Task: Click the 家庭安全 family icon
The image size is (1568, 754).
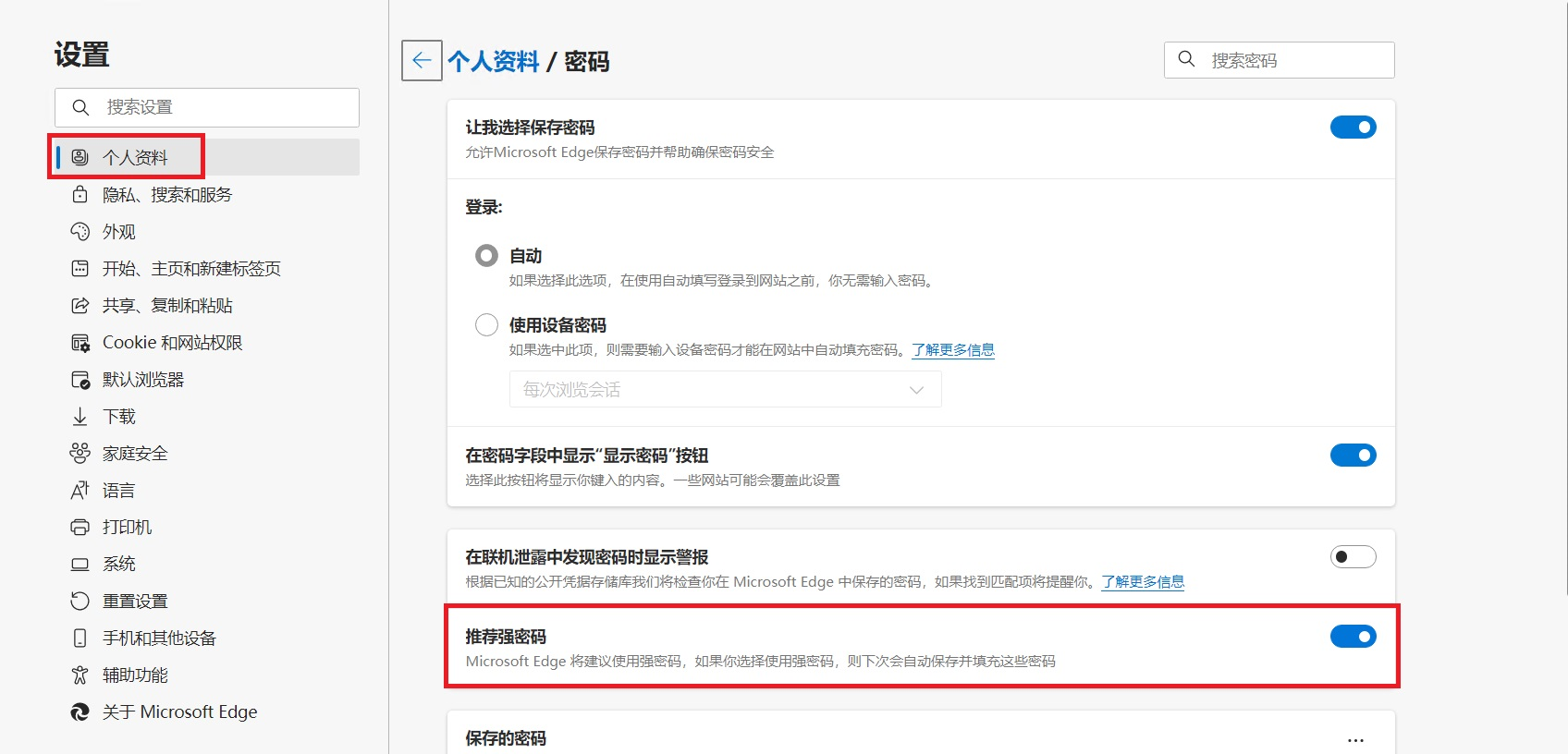Action: 80,453
